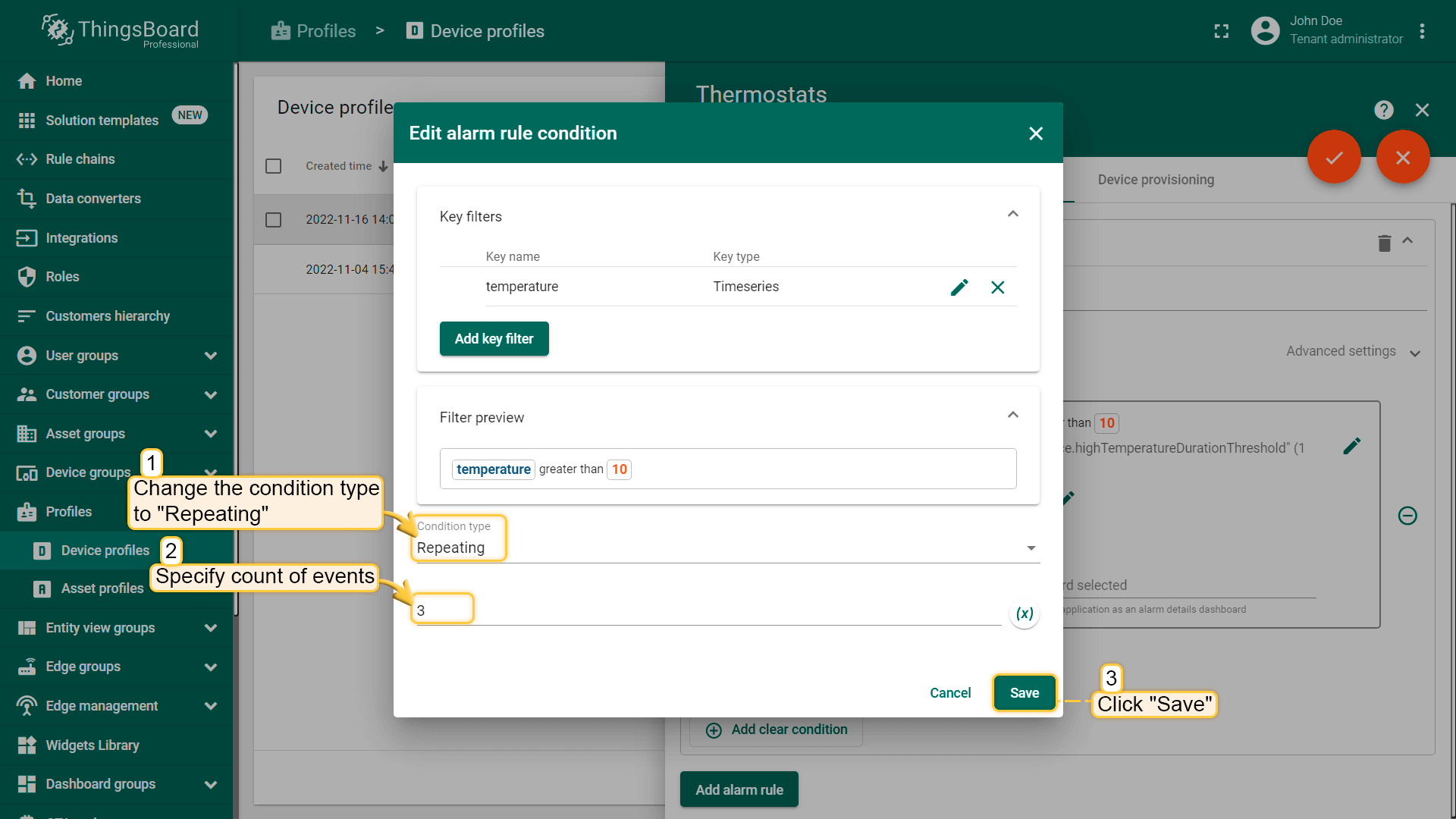Screen dimensions: 1456x819
Task: Apply changes with the orange checkmark button
Action: 1334,157
